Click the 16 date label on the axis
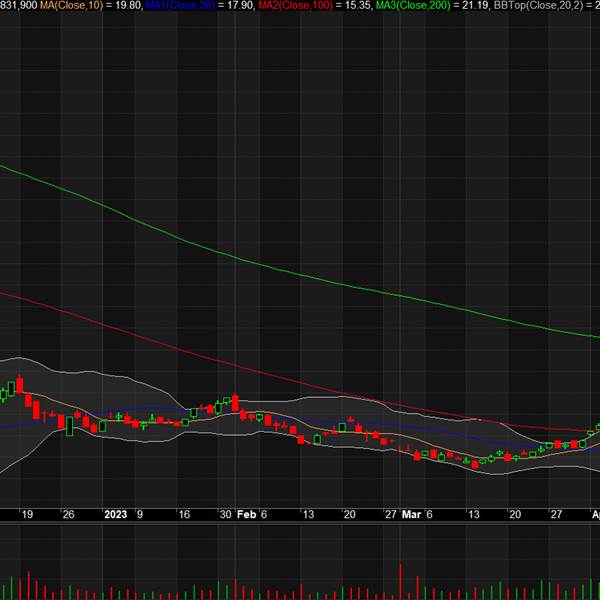This screenshot has width=600, height=600. pos(184,514)
